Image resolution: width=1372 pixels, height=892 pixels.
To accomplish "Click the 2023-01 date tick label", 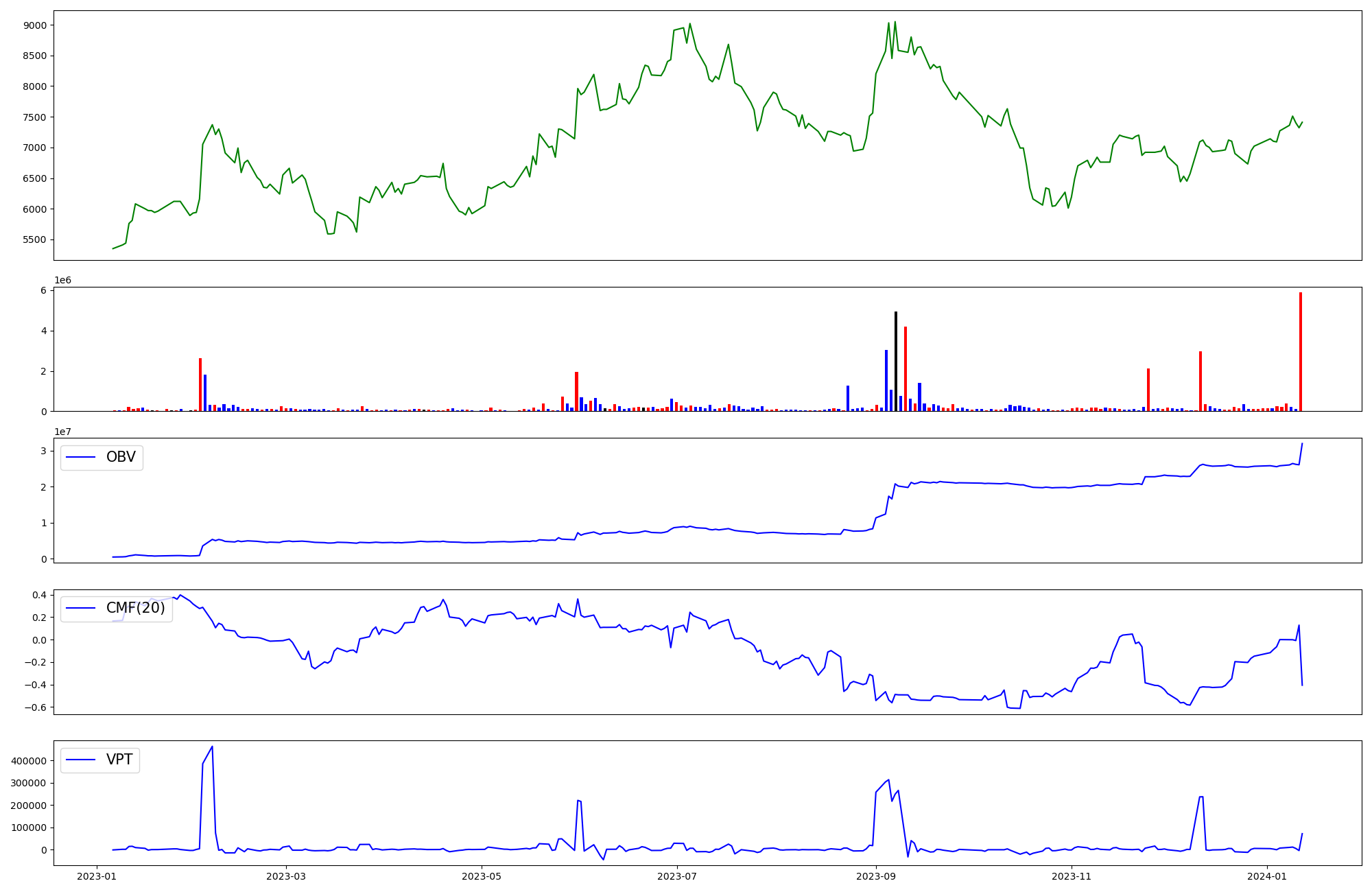I will pos(97,876).
